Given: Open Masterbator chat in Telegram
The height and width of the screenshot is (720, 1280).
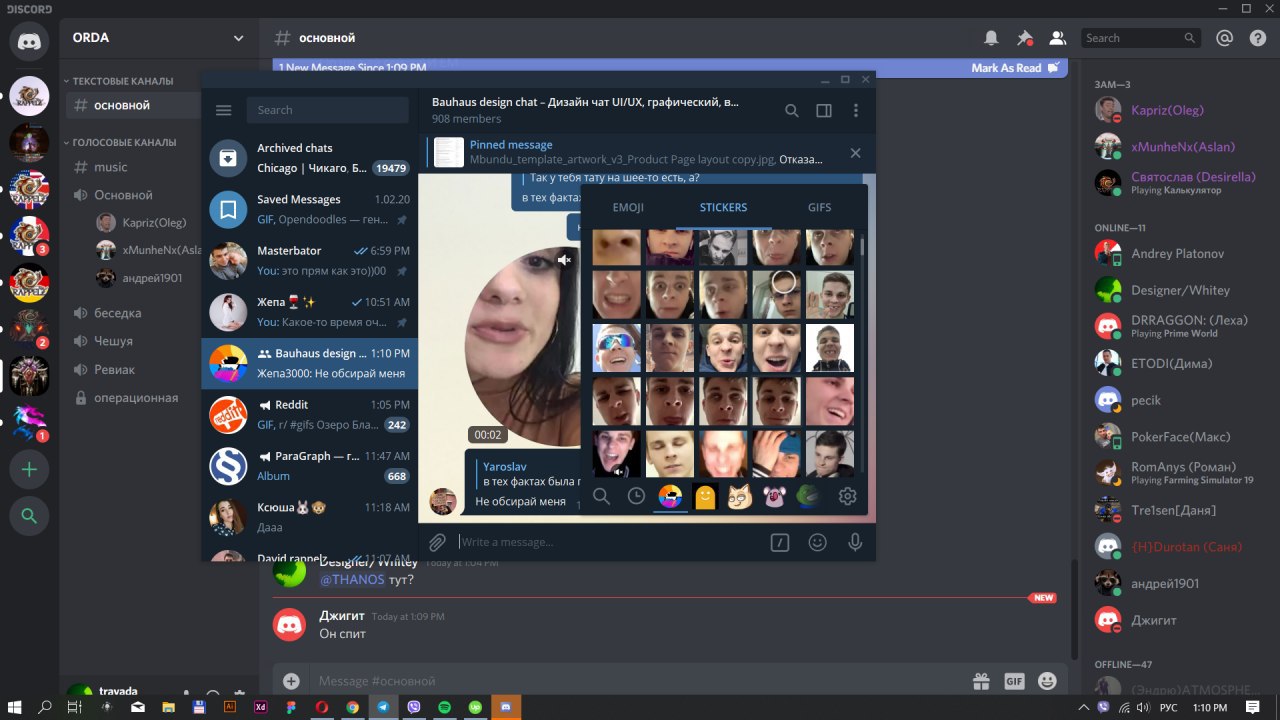Looking at the screenshot, I should tap(310, 261).
